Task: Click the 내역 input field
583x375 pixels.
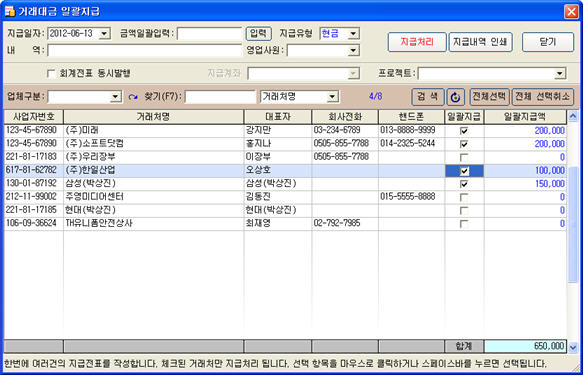Action: coord(145,51)
